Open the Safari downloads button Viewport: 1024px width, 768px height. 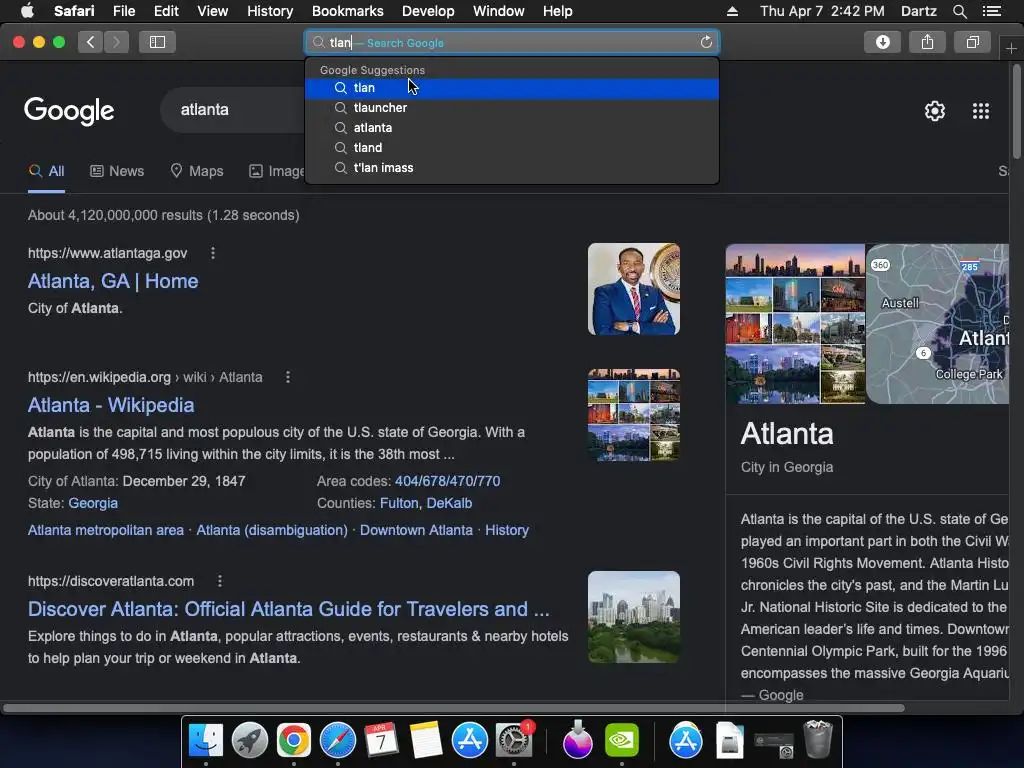pos(882,42)
